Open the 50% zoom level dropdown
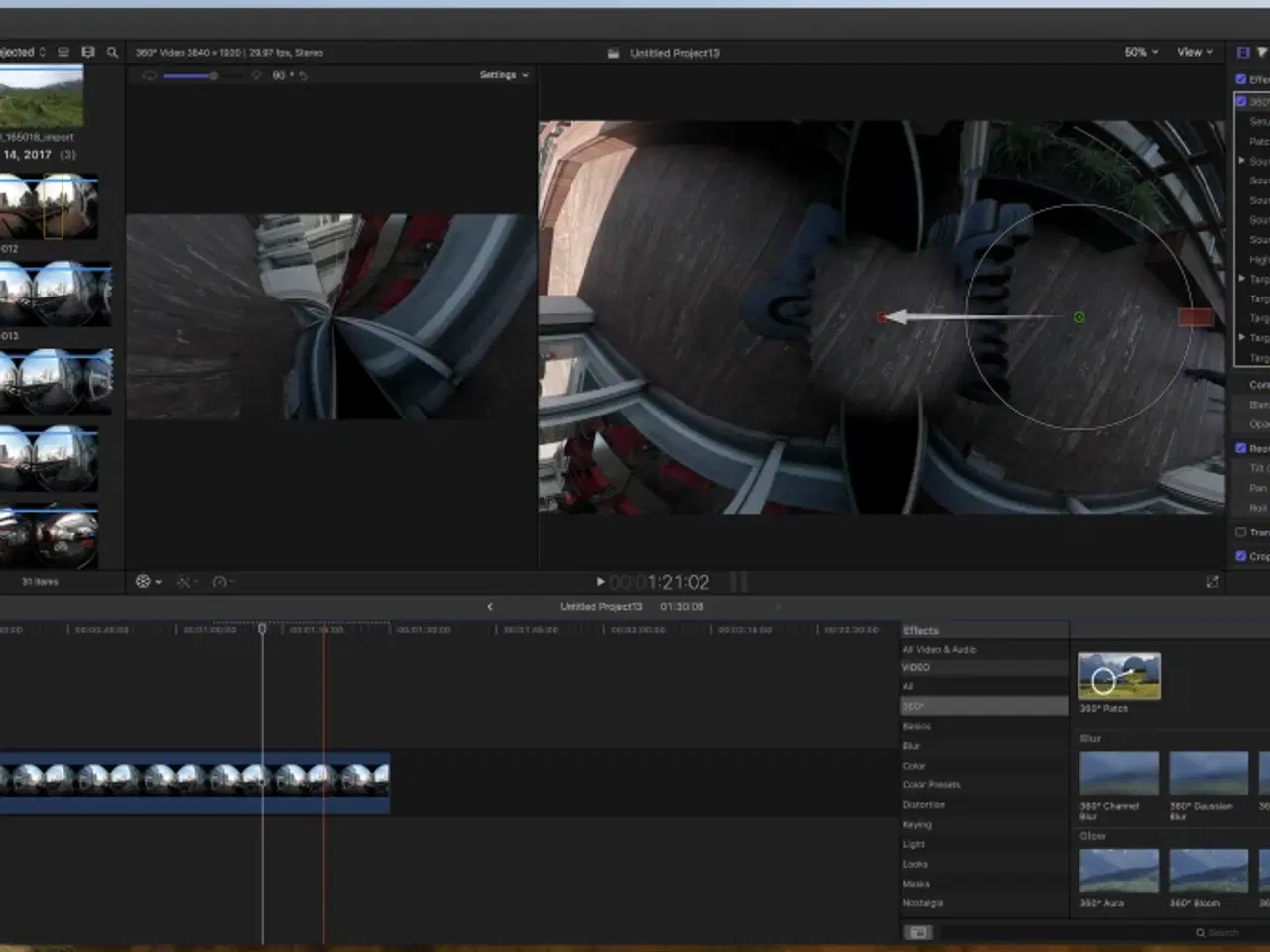 [1141, 52]
